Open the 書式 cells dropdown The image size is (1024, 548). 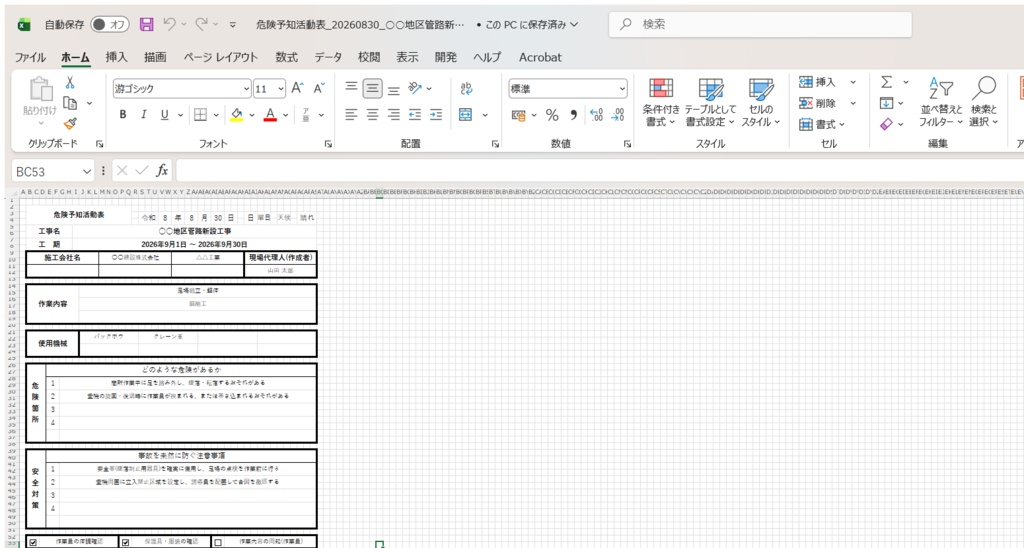point(822,124)
